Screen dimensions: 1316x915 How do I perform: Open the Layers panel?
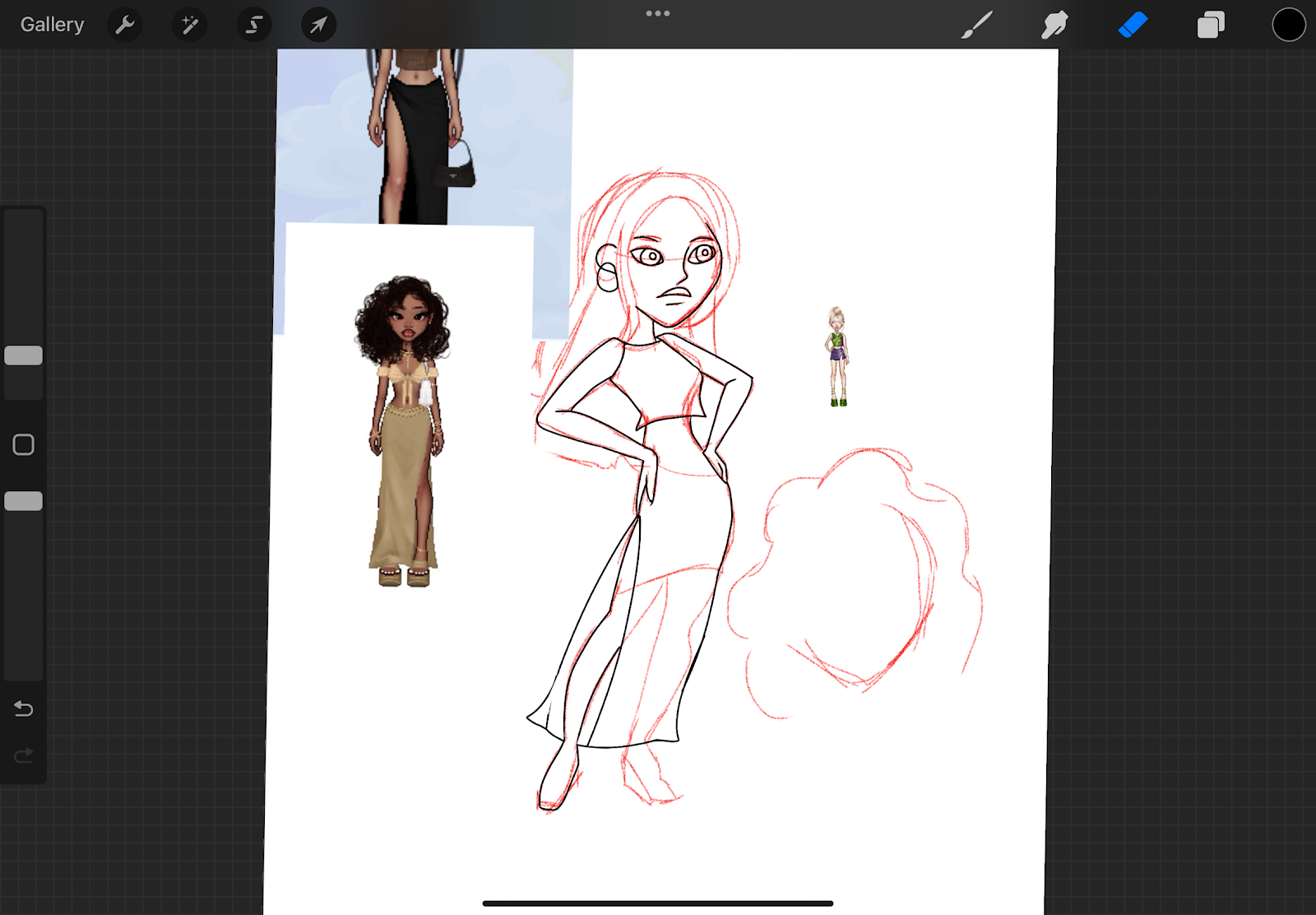point(1210,25)
